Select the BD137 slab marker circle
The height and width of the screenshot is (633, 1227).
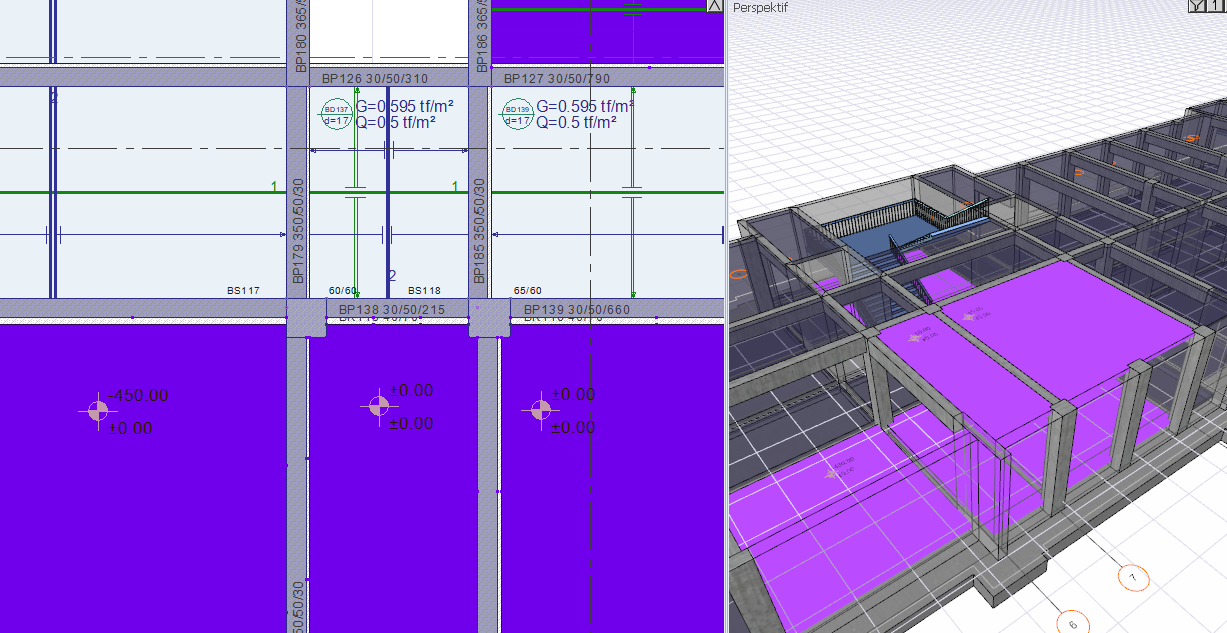pyautogui.click(x=335, y=115)
